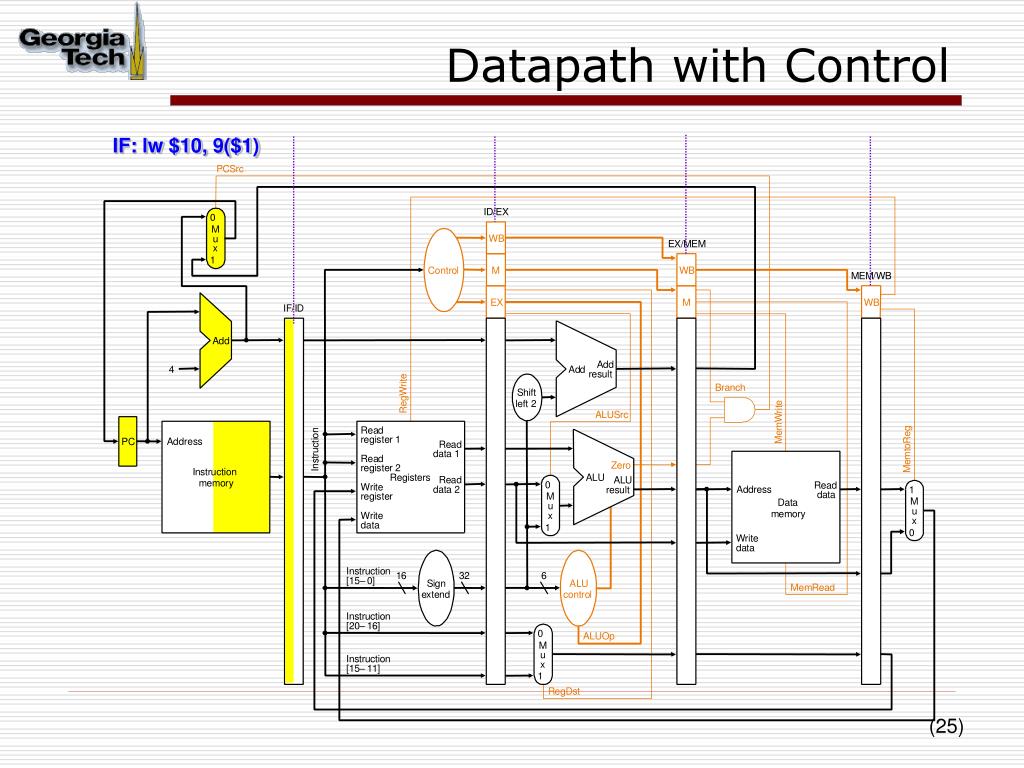Click the 'ALU result' output label

618,485
